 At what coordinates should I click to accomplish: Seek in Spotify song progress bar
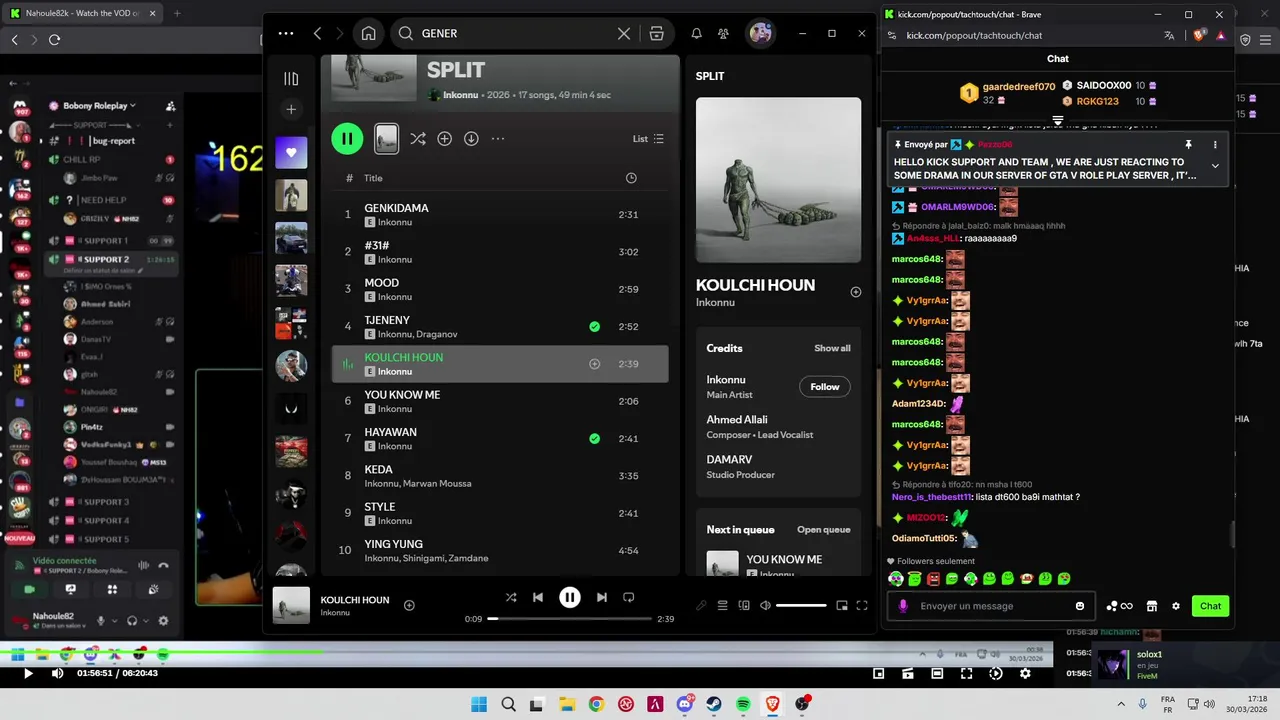coord(569,619)
